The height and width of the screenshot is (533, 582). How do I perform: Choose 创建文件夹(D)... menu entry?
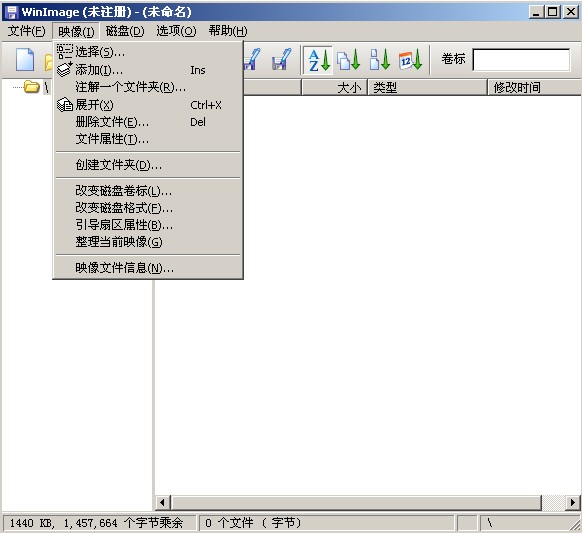148,165
